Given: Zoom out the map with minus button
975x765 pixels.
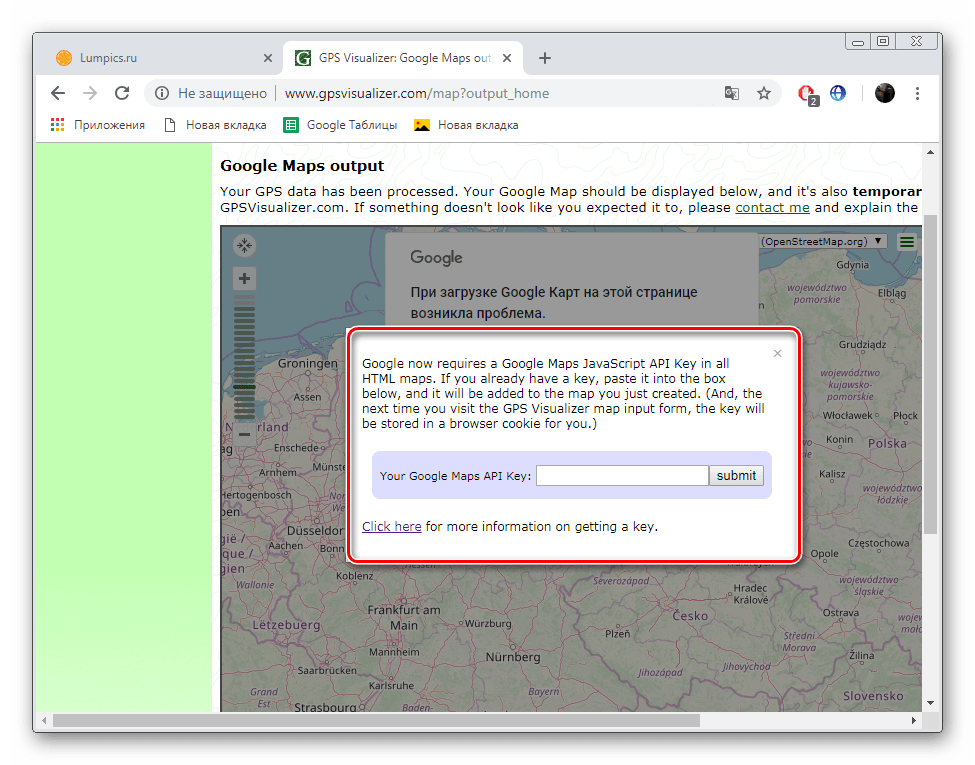Looking at the screenshot, I should pyautogui.click(x=244, y=434).
